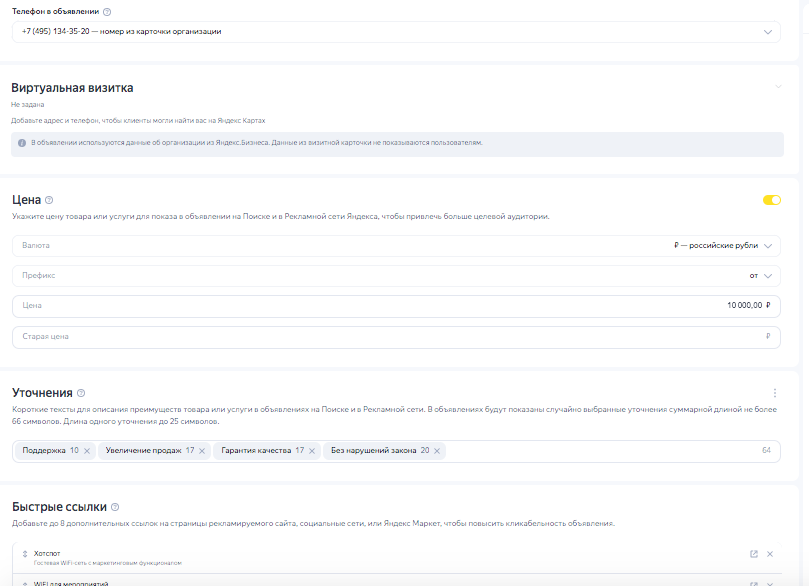Open the Валюта currency dropdown
The height and width of the screenshot is (586, 809).
(x=396, y=246)
